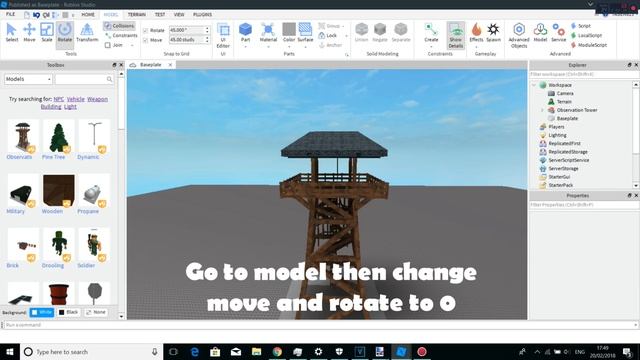This screenshot has width=640, height=360.
Task: Switch to the VIEW ribbon tab
Action: click(x=179, y=15)
